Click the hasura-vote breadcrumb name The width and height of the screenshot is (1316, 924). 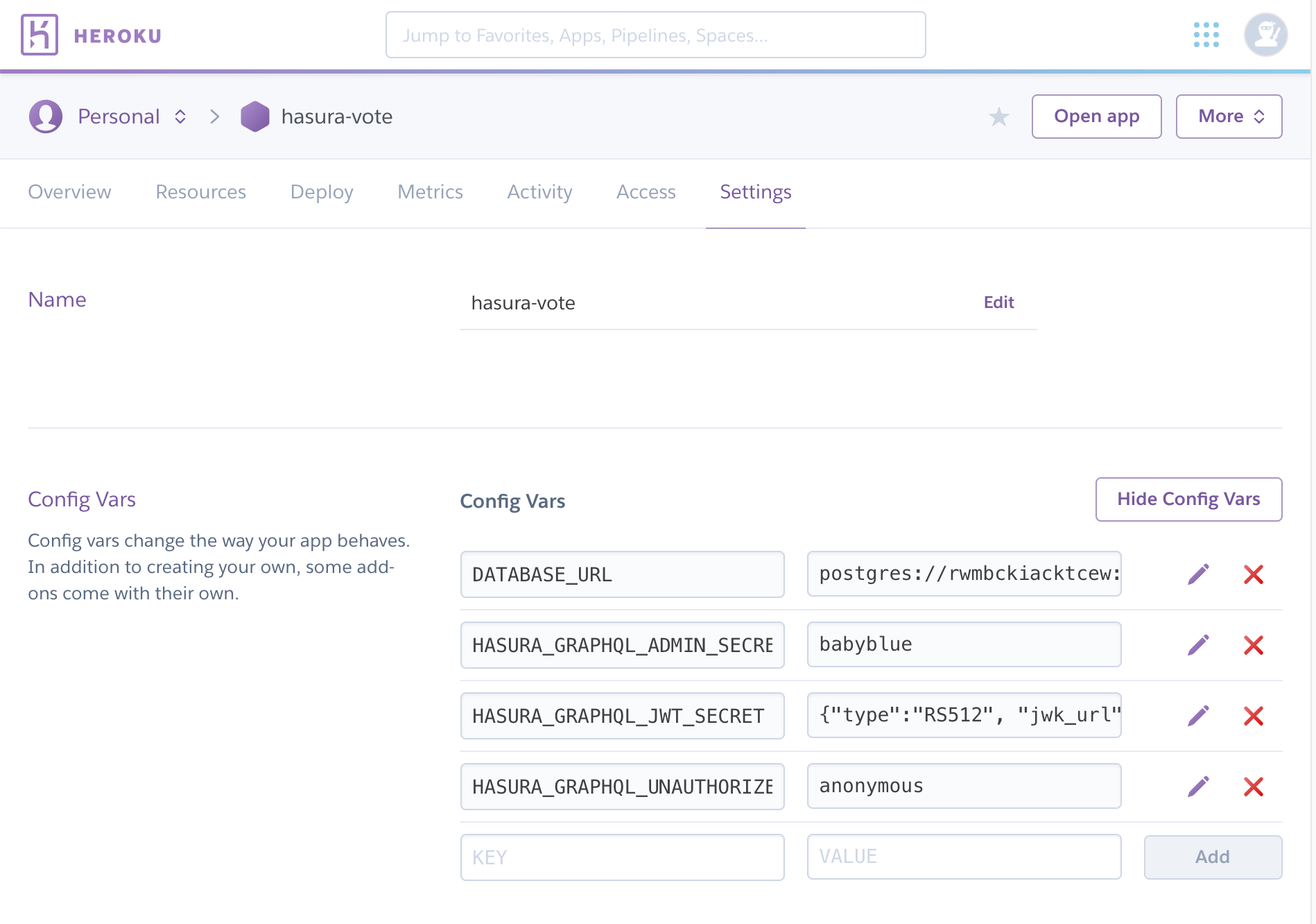coord(337,117)
